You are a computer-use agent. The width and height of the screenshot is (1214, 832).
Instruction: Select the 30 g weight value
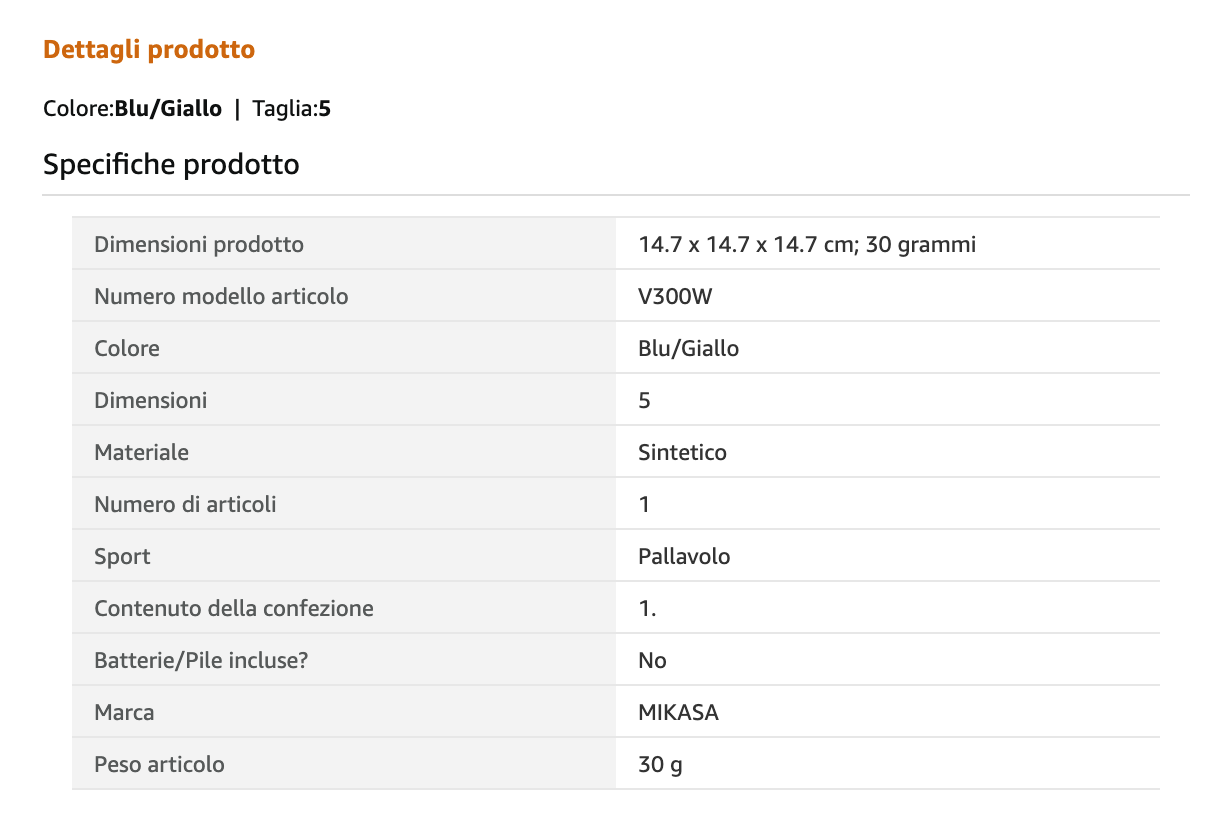[x=660, y=764]
